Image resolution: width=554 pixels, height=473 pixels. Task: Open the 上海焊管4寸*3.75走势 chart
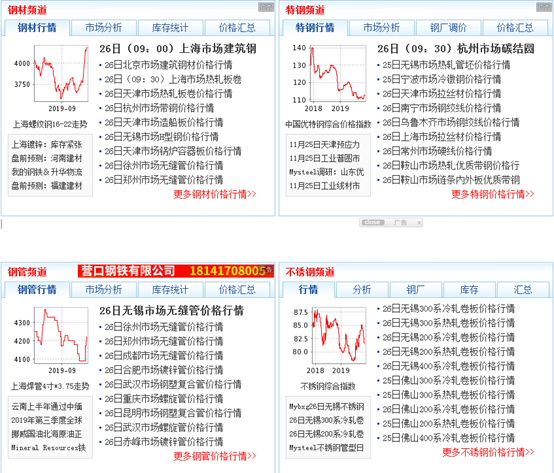51,339
